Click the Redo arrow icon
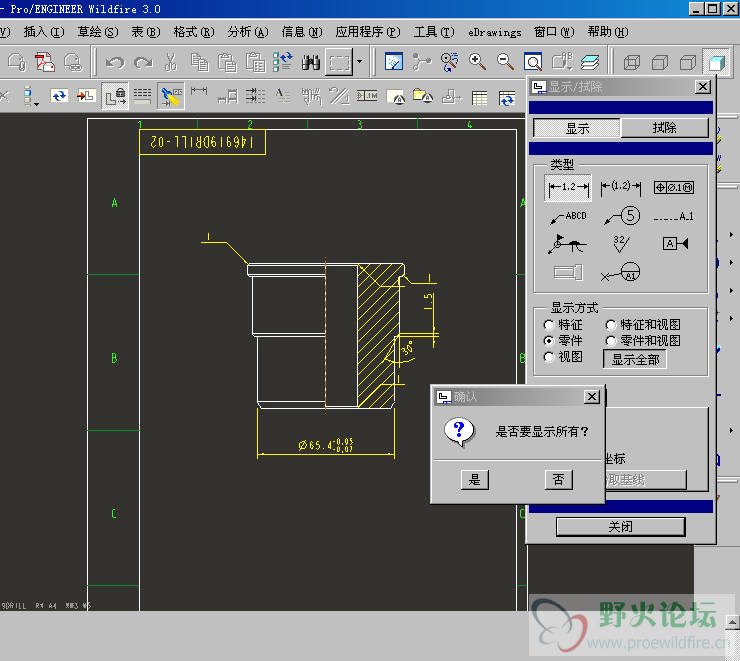 pyautogui.click(x=143, y=62)
